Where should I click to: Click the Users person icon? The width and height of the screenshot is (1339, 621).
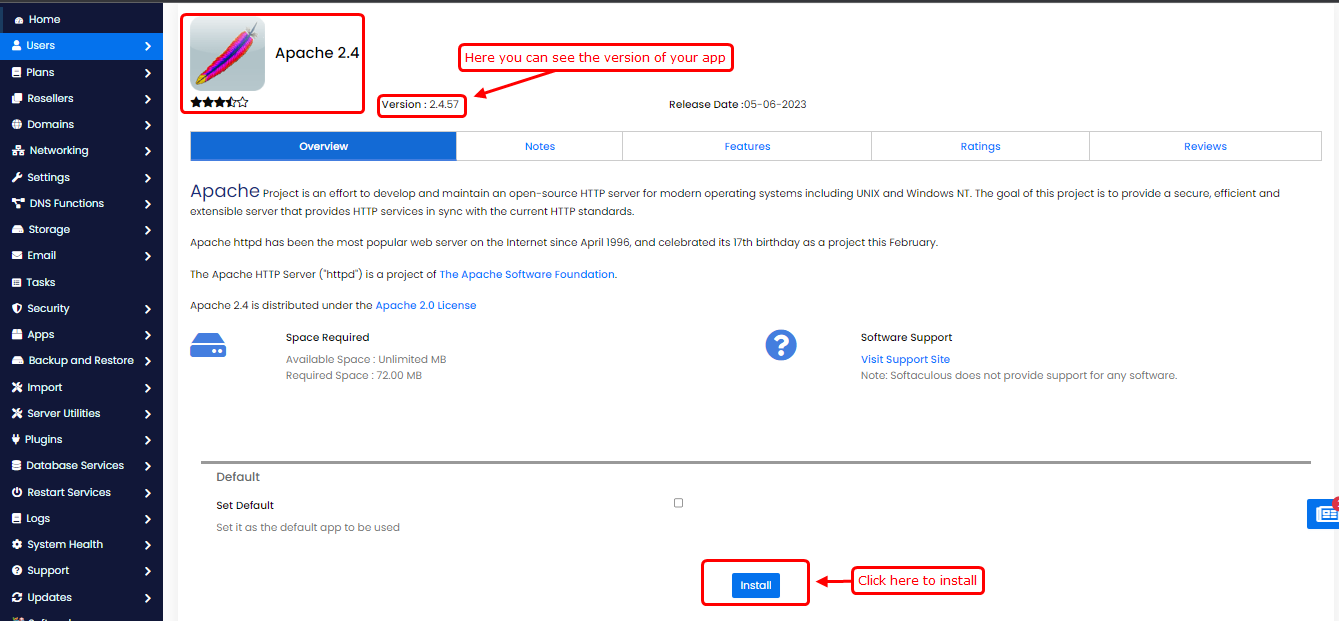[17, 46]
